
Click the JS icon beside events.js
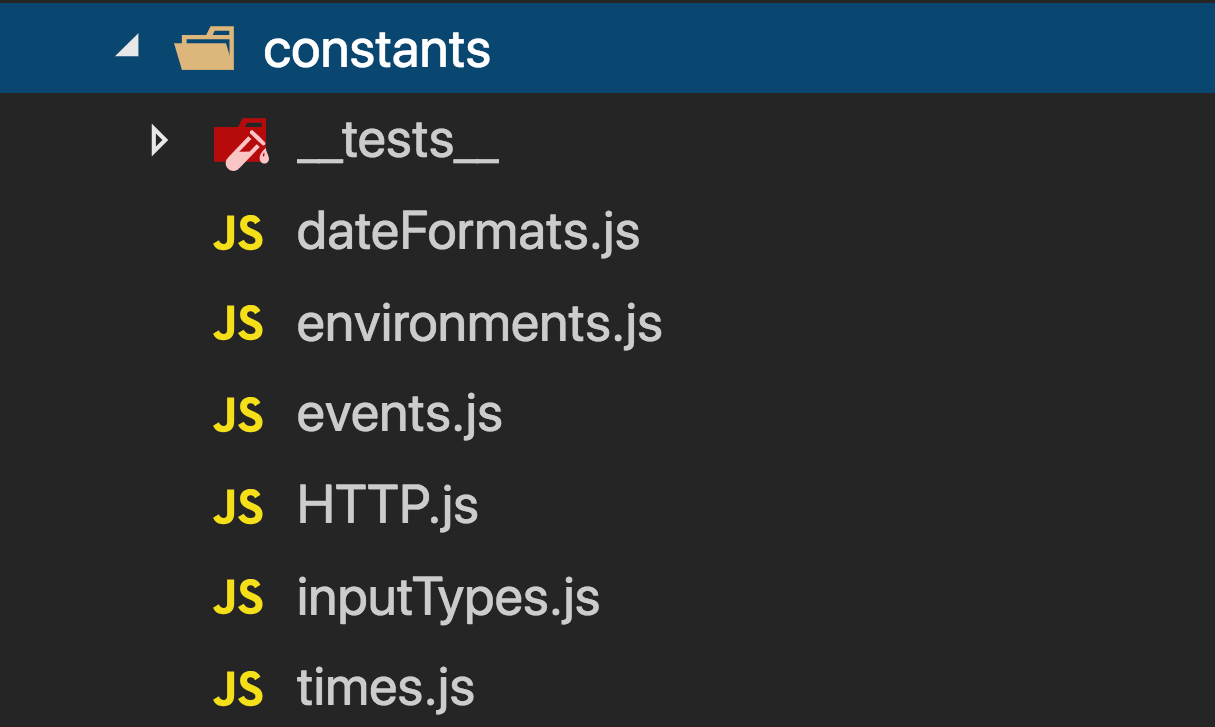coord(238,415)
